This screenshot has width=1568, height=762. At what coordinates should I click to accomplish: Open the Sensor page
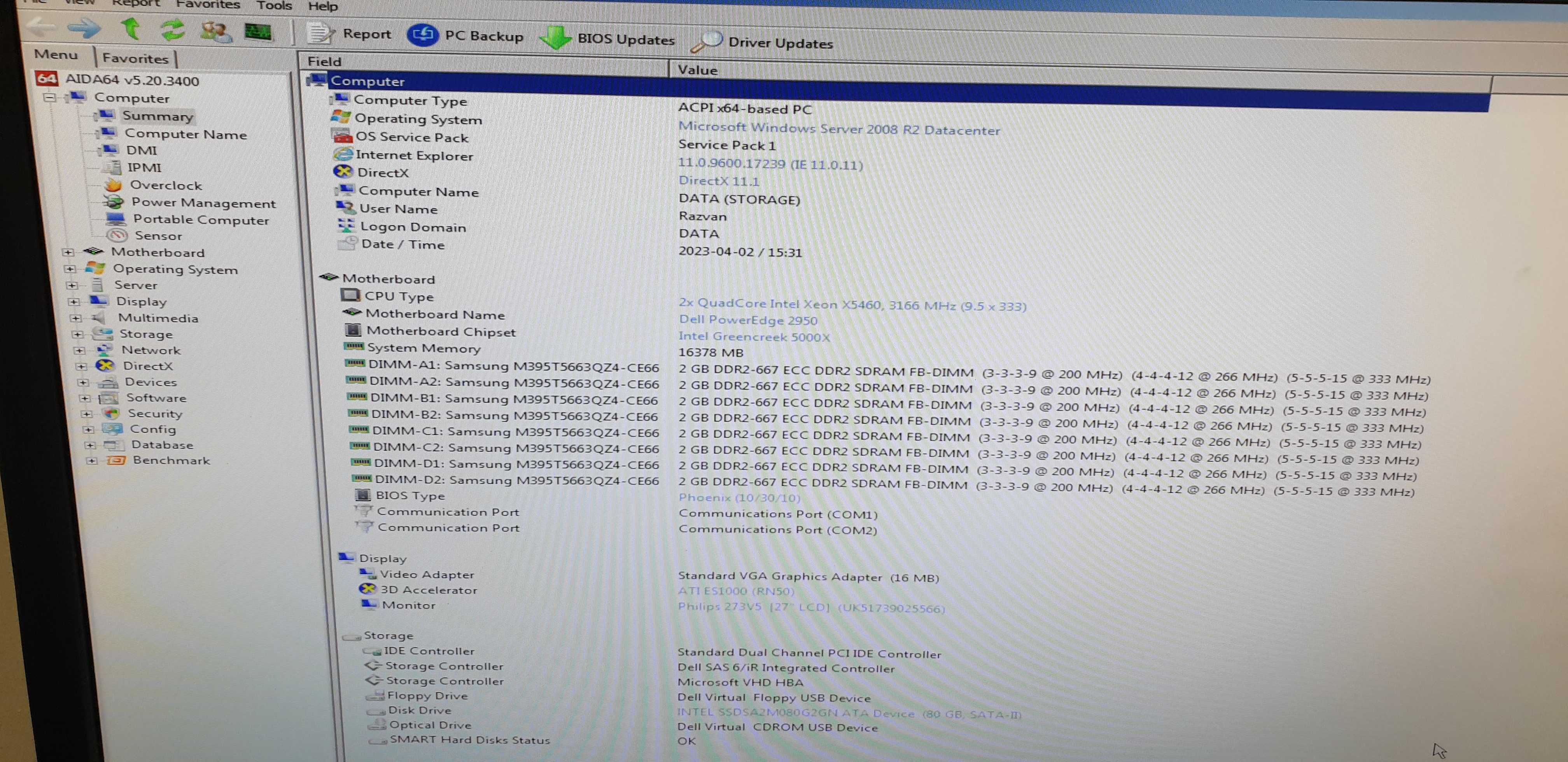coord(158,236)
